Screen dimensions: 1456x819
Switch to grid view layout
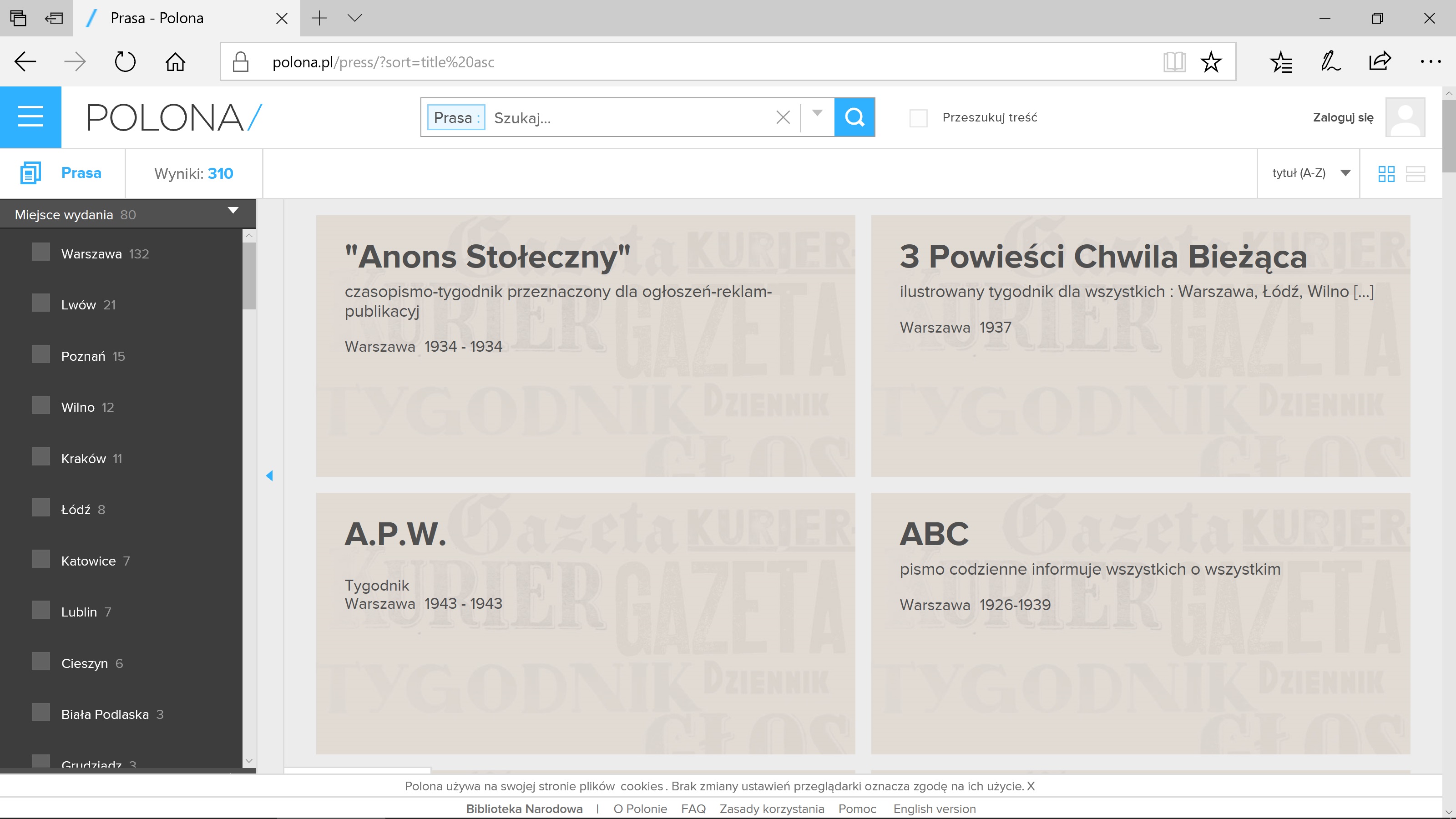[x=1386, y=173]
